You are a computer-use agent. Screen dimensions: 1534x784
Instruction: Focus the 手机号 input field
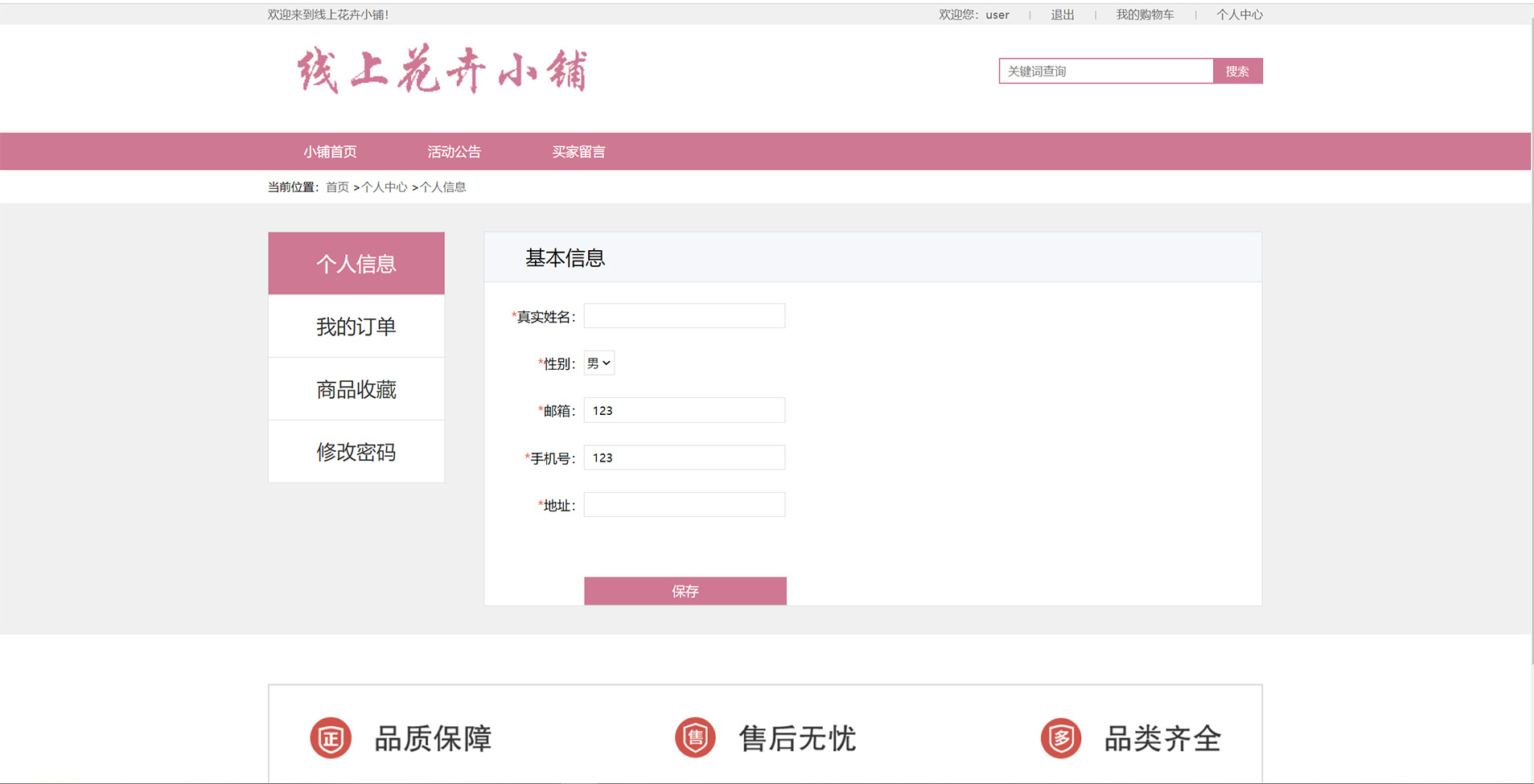[685, 458]
